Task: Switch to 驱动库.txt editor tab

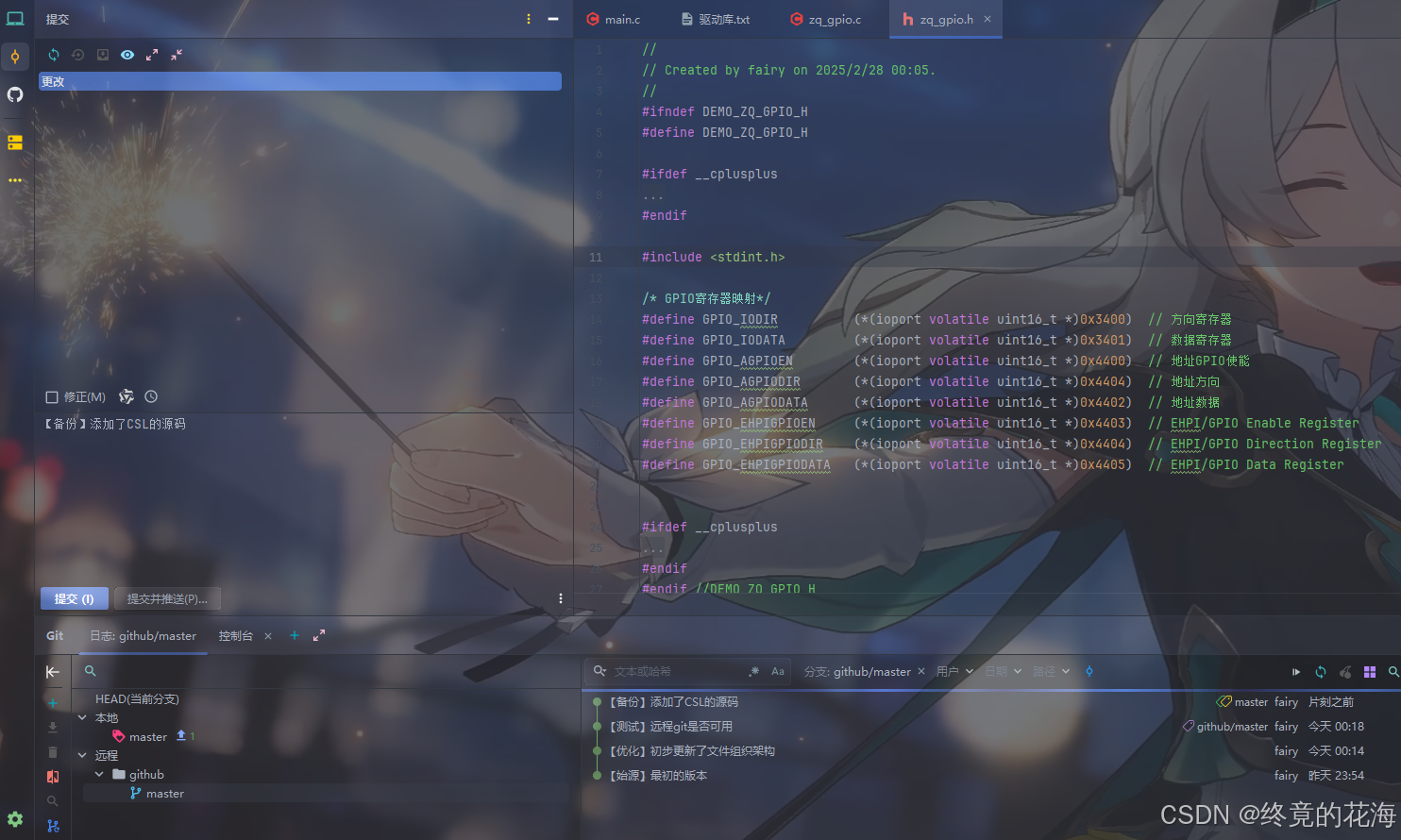Action: coord(716,19)
